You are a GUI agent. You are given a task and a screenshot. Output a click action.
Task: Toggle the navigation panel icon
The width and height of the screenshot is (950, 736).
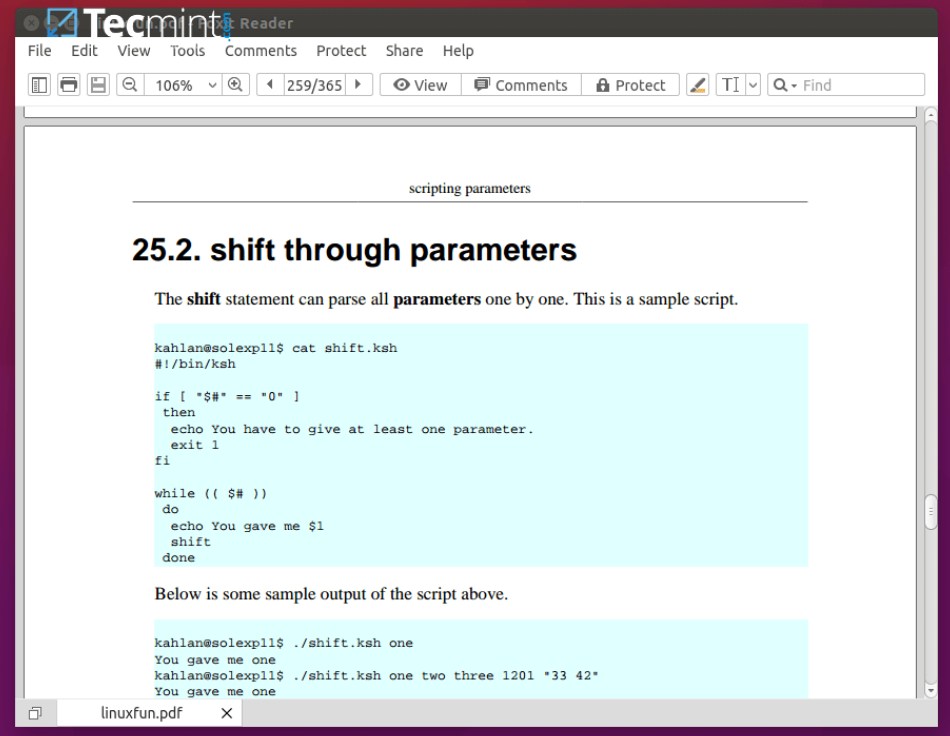[x=39, y=85]
